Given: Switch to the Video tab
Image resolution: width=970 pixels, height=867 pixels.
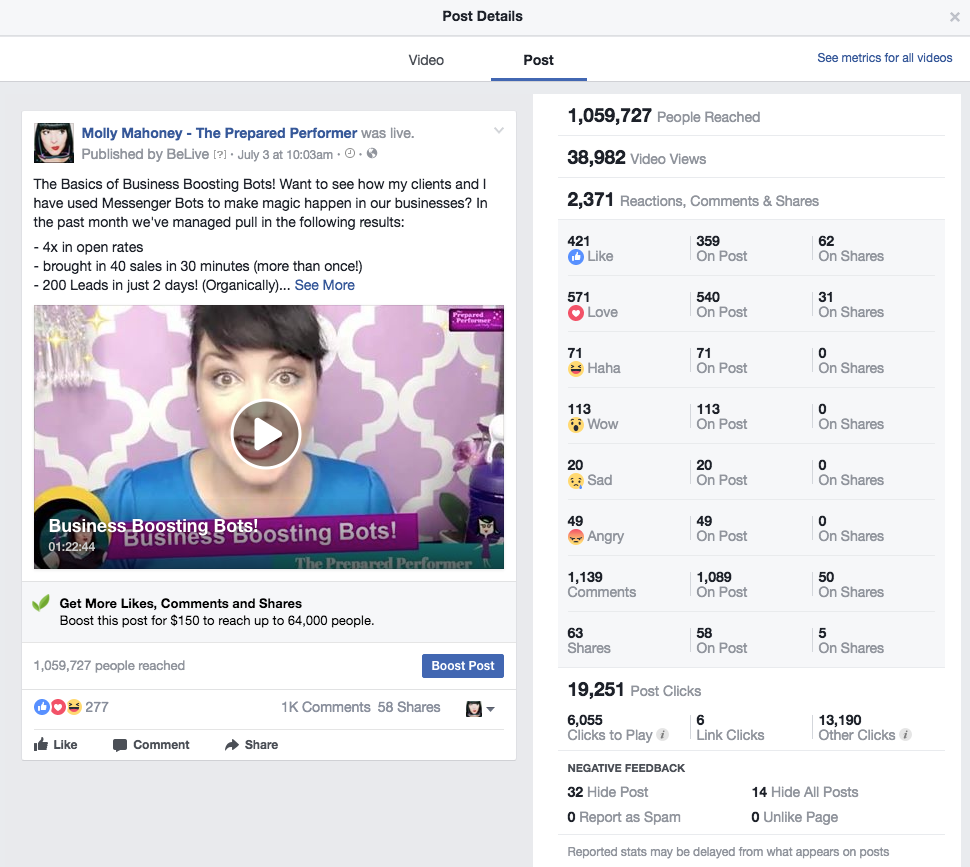Looking at the screenshot, I should pyautogui.click(x=426, y=60).
